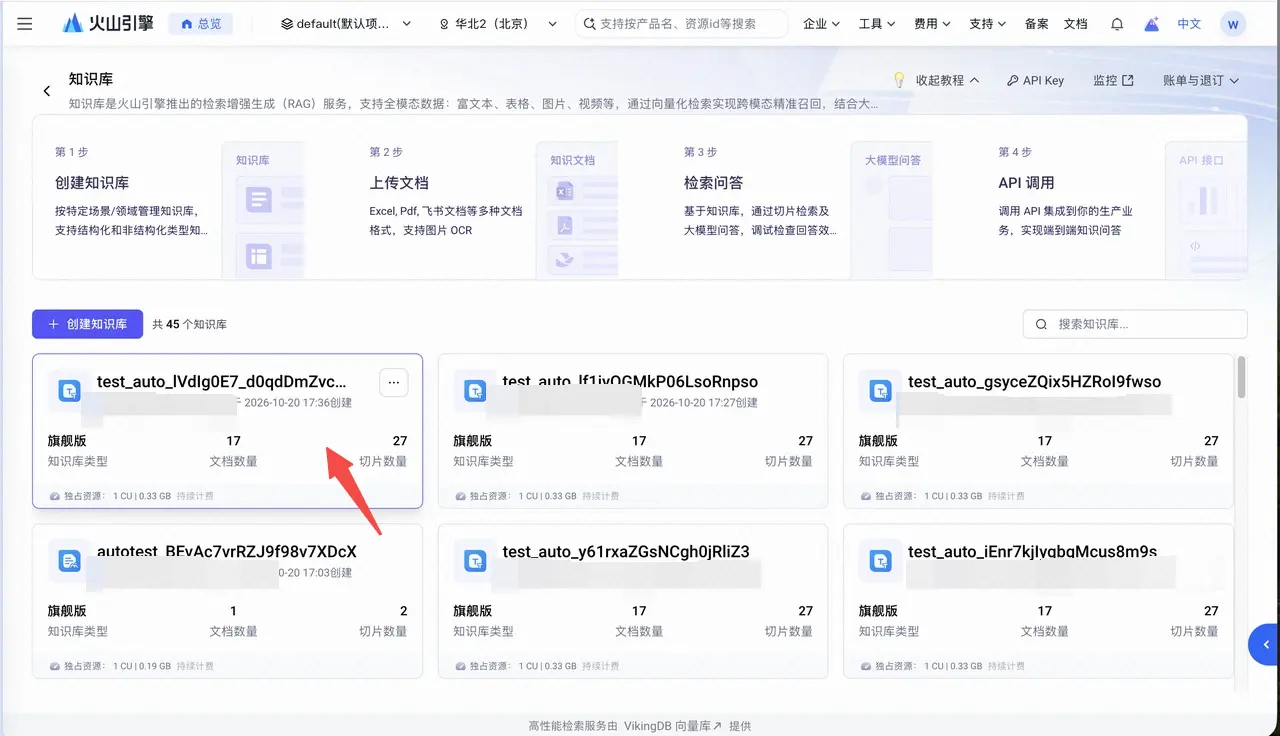Open the hamburger navigation menu
Image resolution: width=1280 pixels, height=736 pixels.
(x=25, y=24)
